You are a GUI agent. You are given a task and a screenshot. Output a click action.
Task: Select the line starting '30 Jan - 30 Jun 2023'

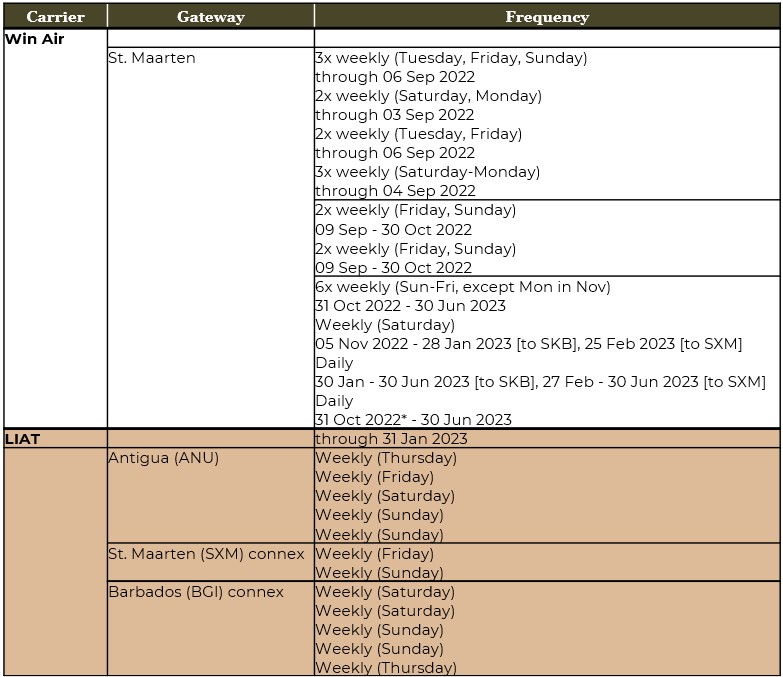(540, 382)
